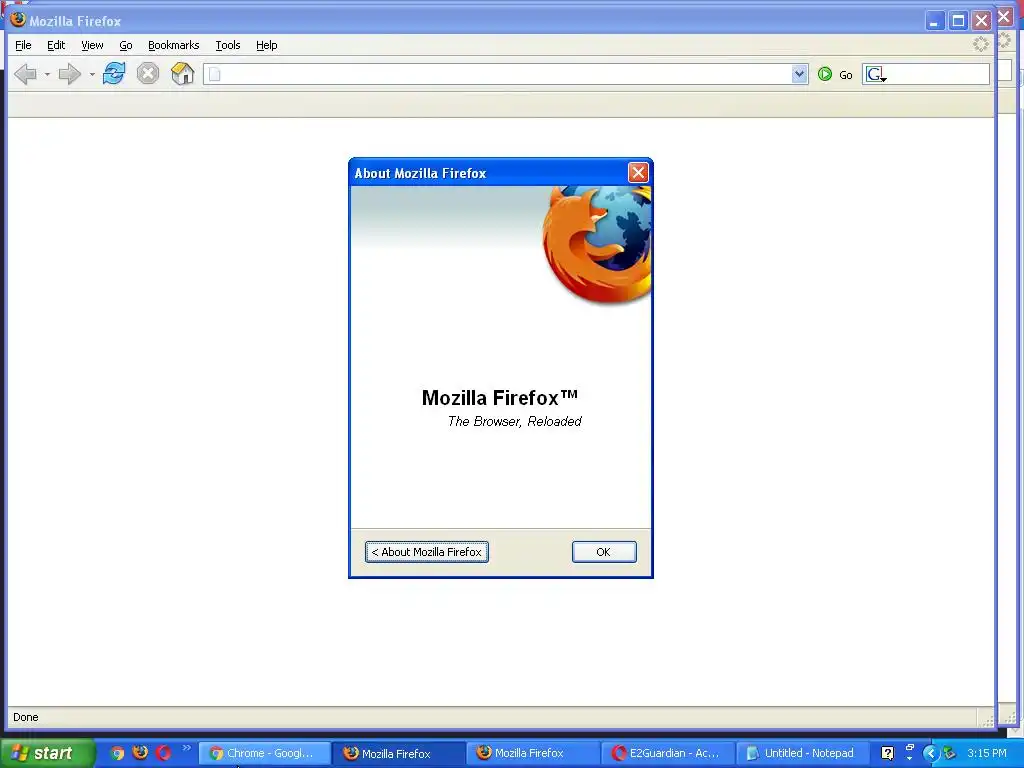
Task: Maximize the Mozilla Firefox window
Action: click(x=958, y=21)
